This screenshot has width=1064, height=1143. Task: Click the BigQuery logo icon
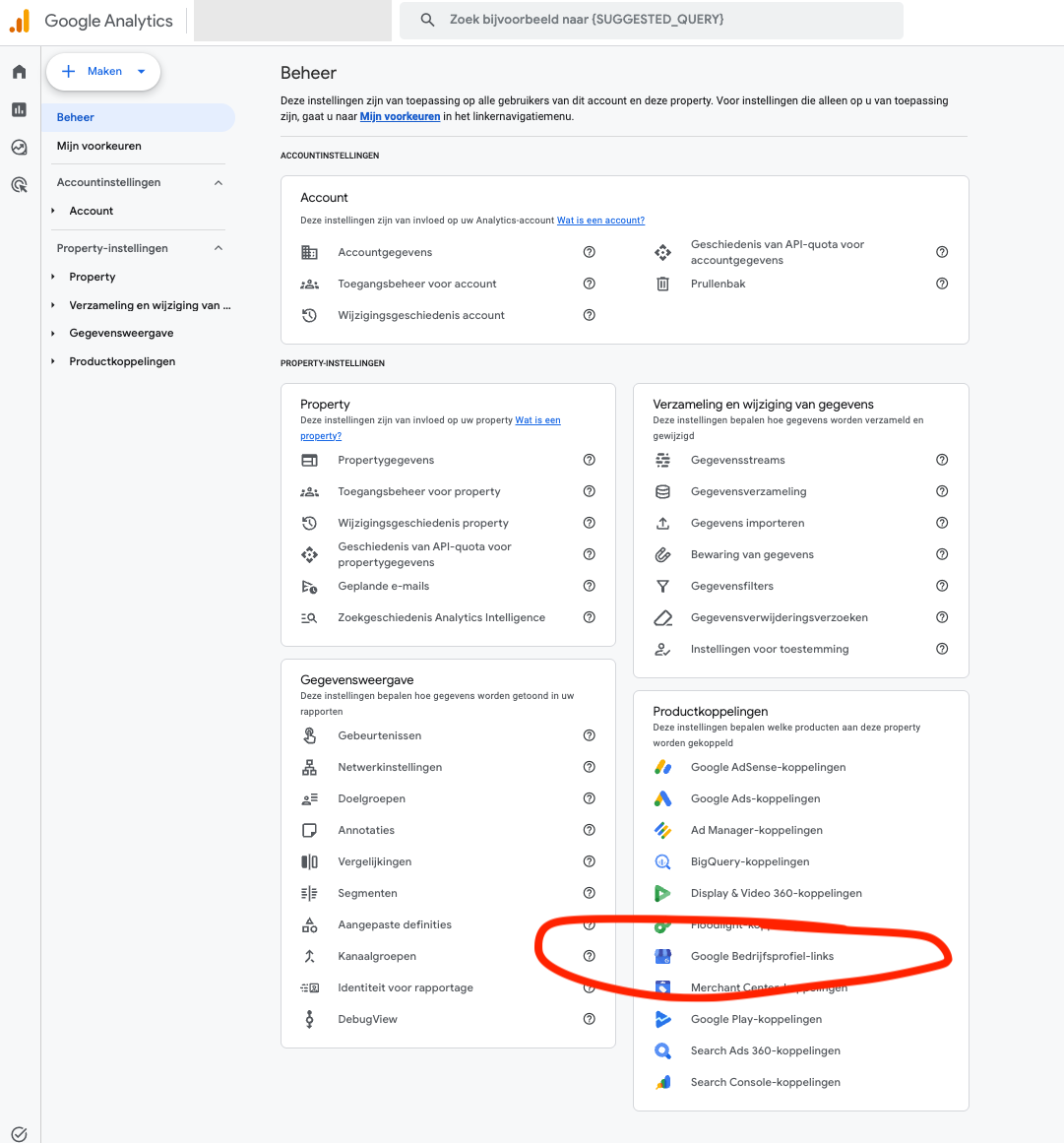coord(662,861)
